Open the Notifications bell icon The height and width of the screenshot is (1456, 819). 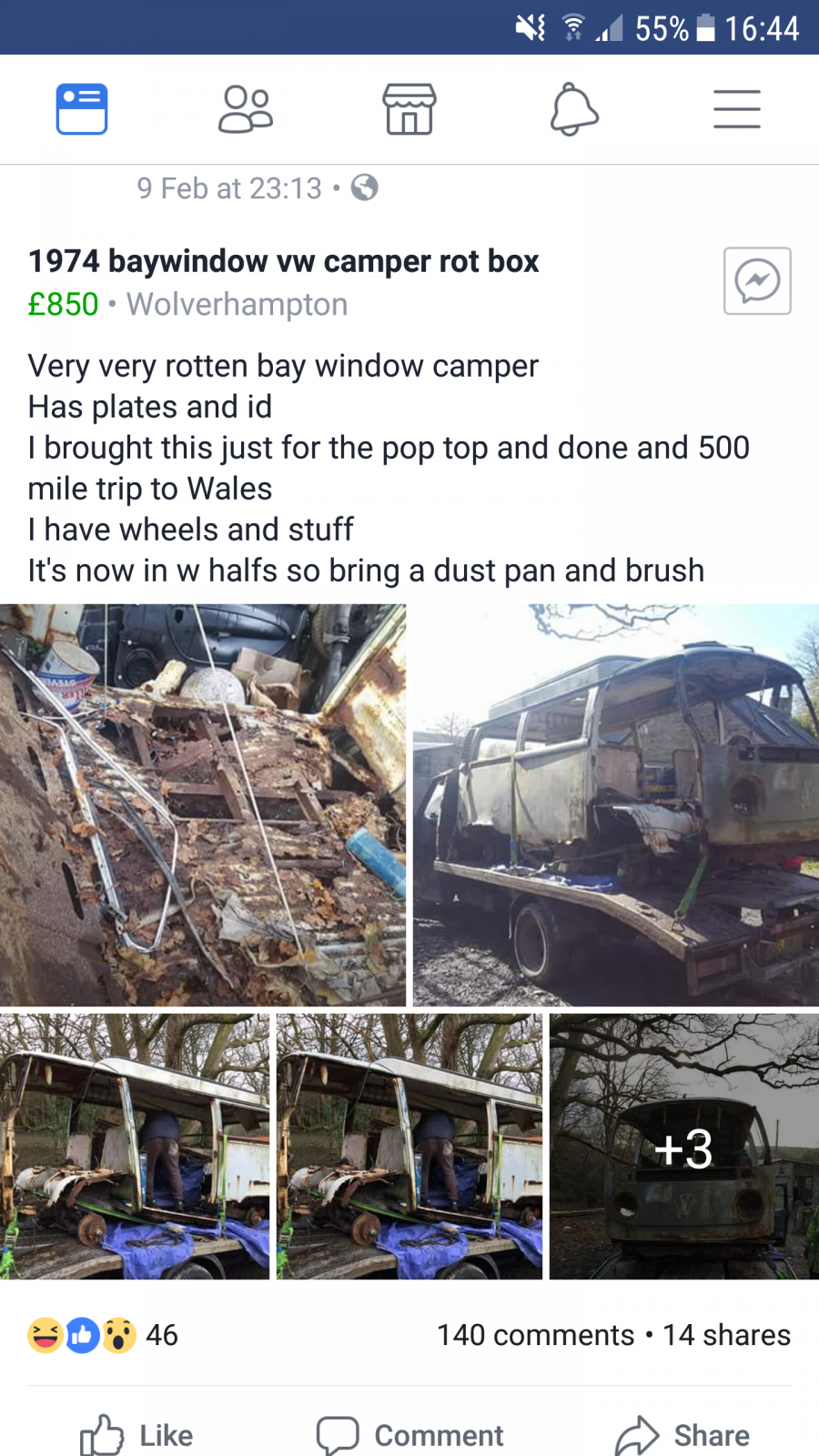[x=574, y=109]
